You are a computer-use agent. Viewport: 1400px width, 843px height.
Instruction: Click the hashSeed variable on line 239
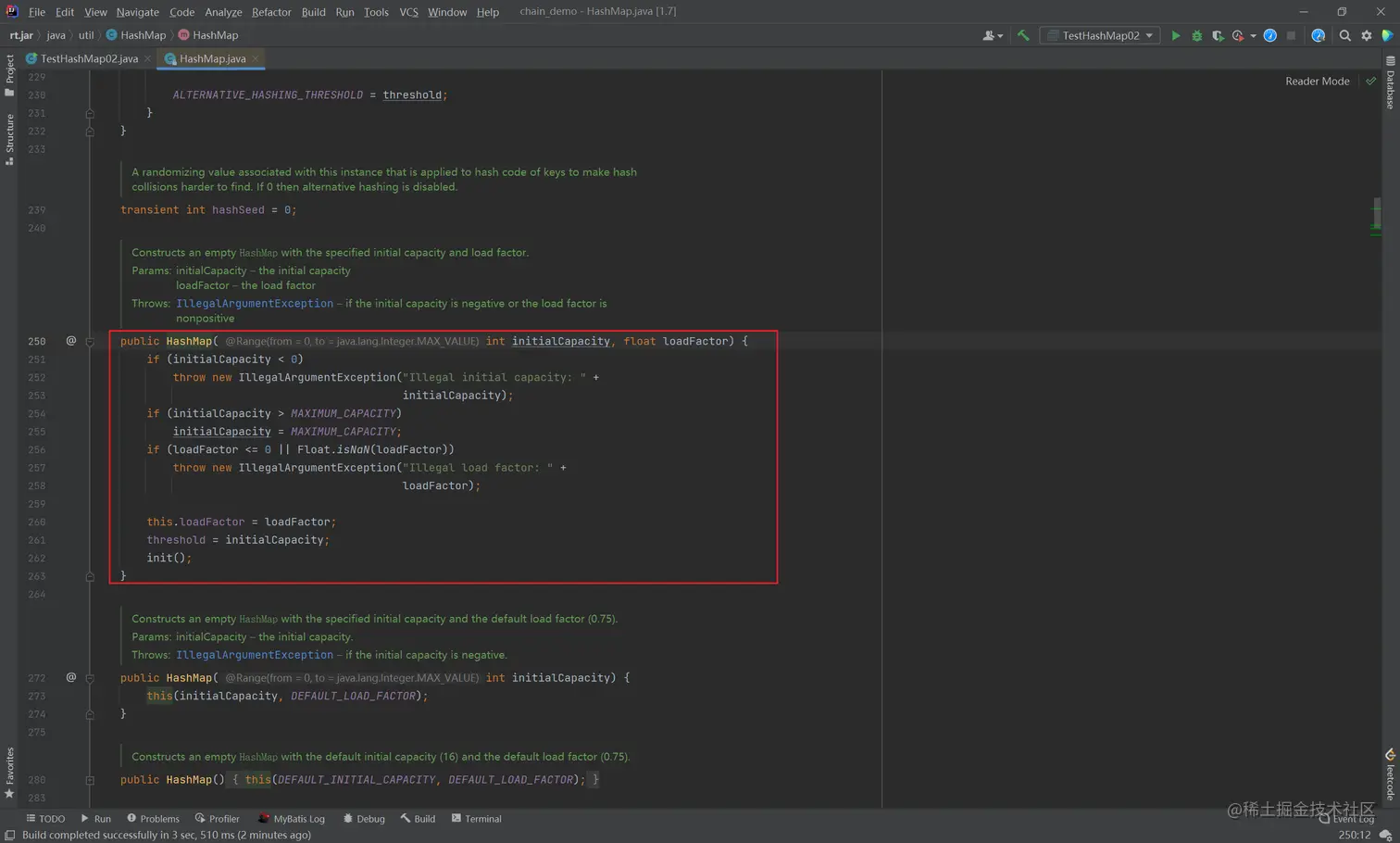tap(238, 210)
